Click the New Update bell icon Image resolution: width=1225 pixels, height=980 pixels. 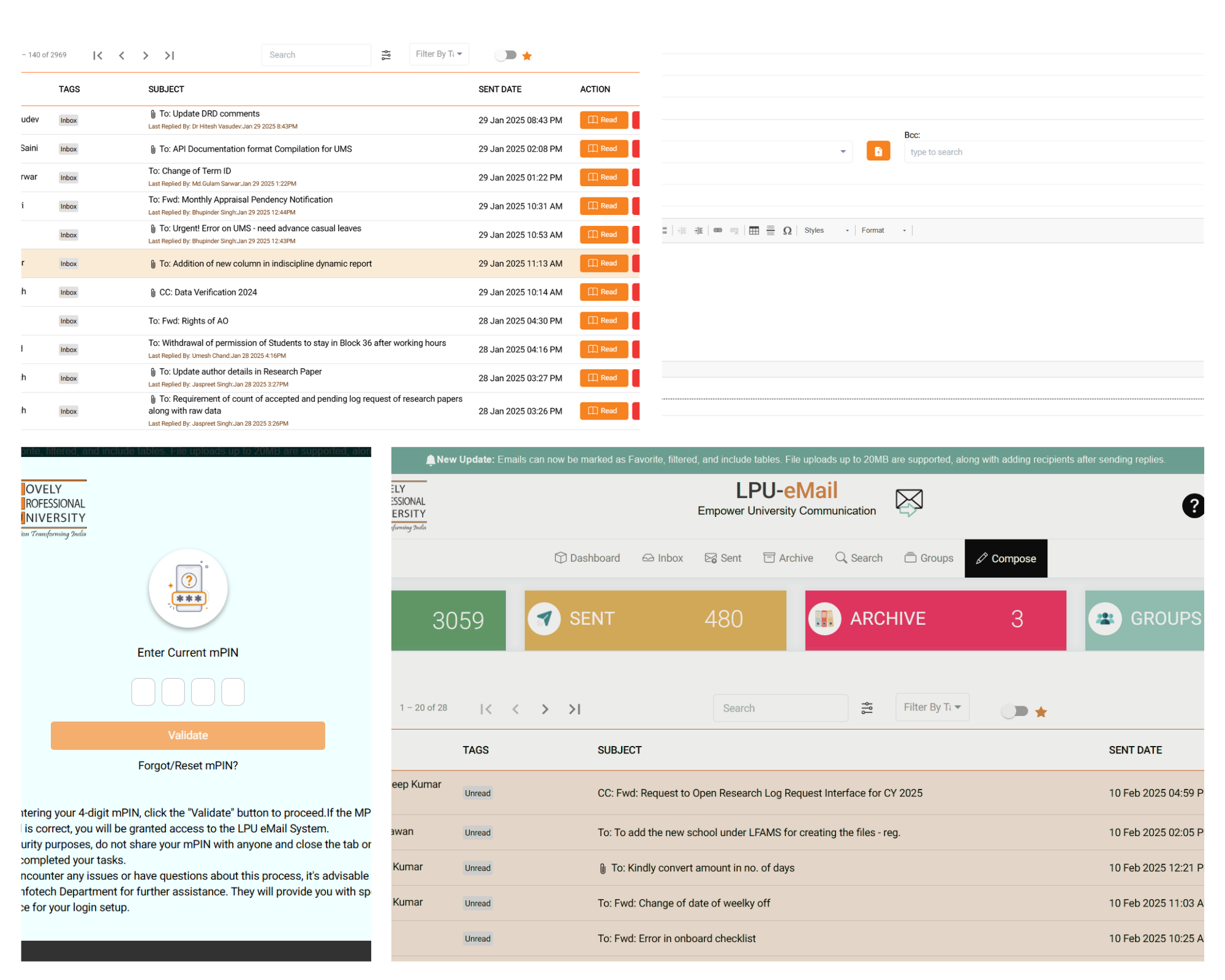click(x=430, y=460)
